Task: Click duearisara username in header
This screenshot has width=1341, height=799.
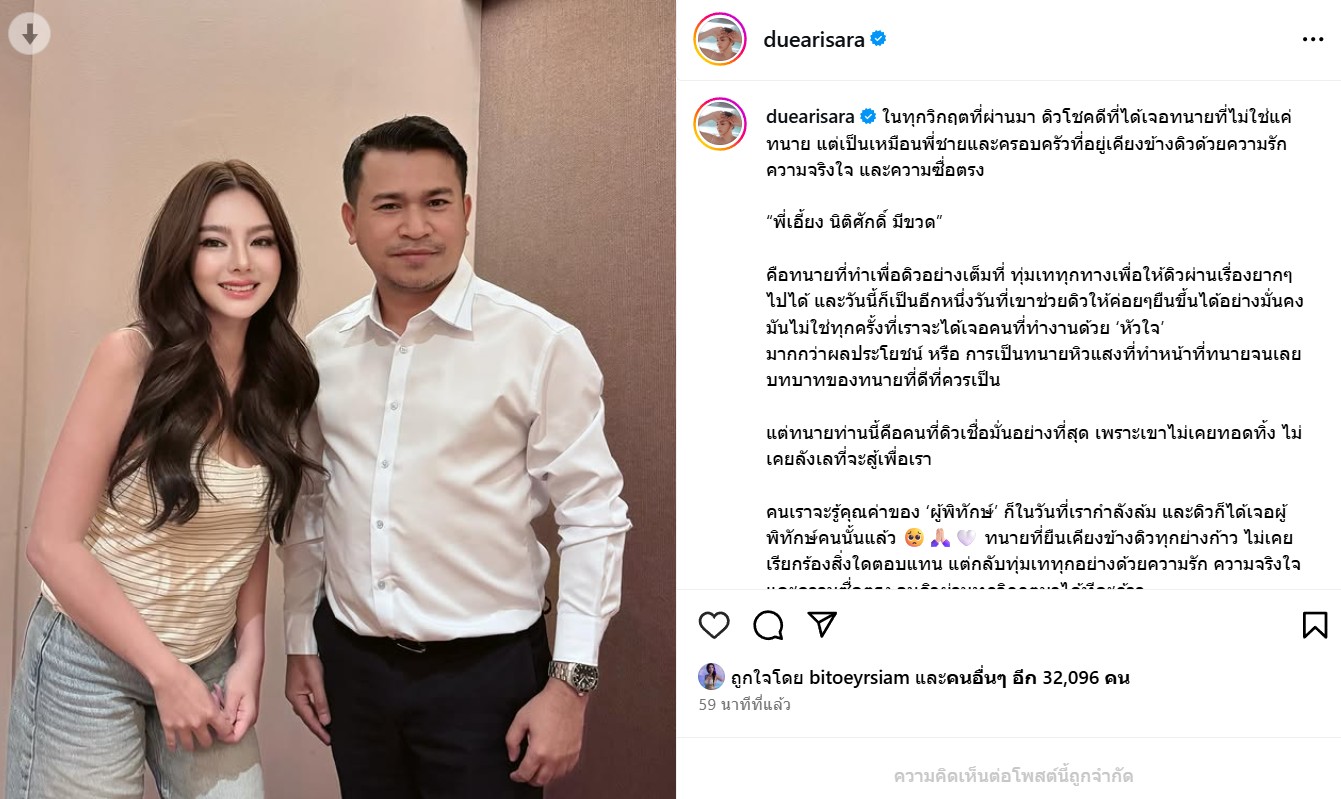Action: tap(814, 40)
